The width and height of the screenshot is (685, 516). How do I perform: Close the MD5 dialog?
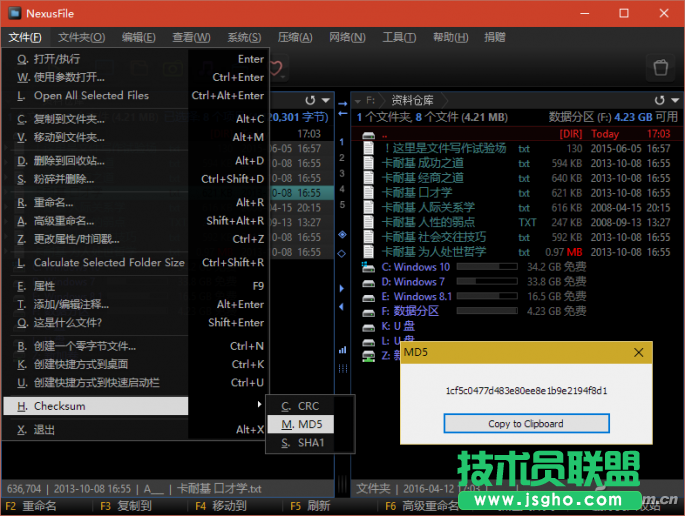coord(639,353)
